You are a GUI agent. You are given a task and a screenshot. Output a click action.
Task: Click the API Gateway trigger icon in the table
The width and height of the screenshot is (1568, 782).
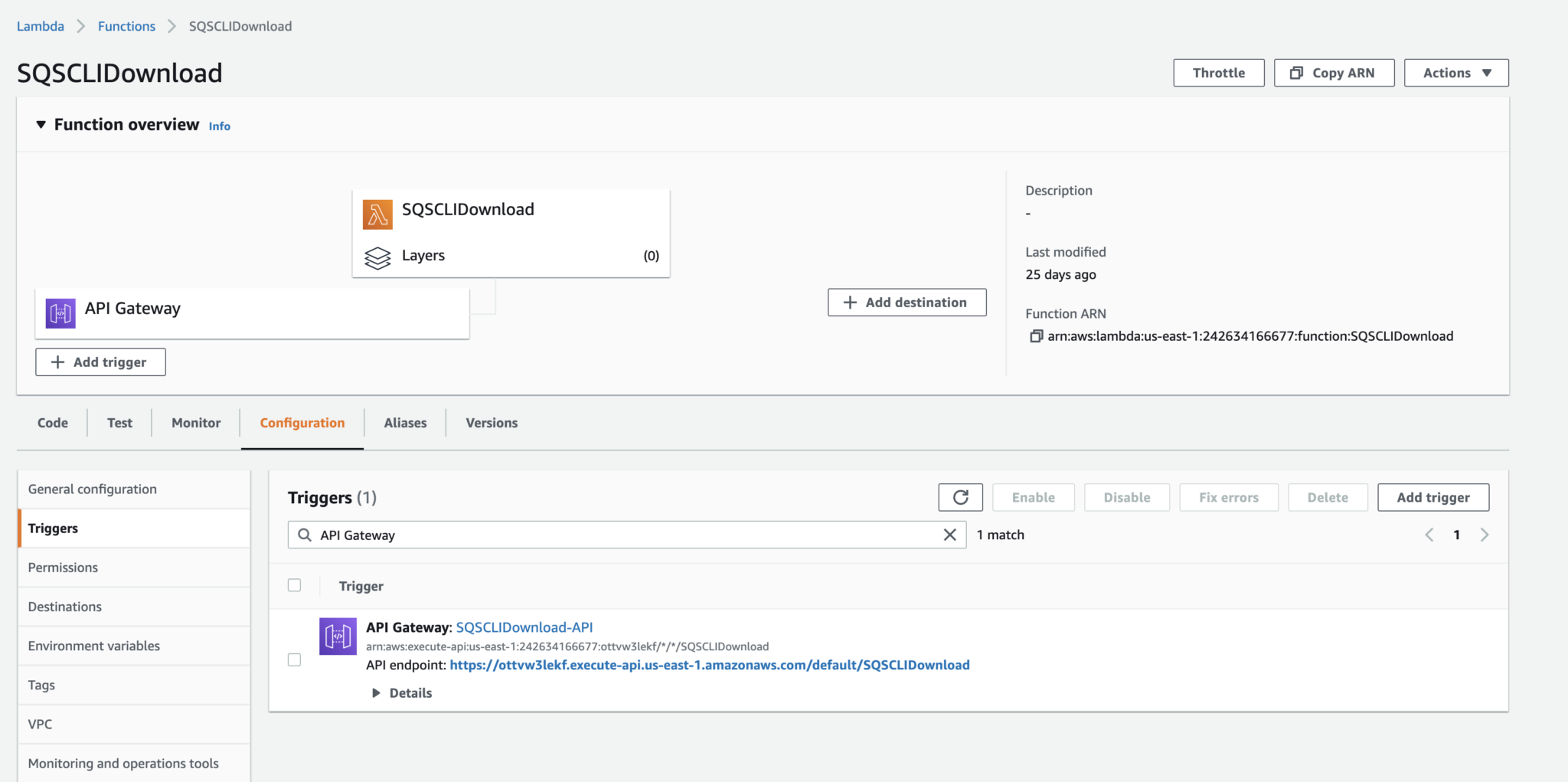tap(338, 636)
